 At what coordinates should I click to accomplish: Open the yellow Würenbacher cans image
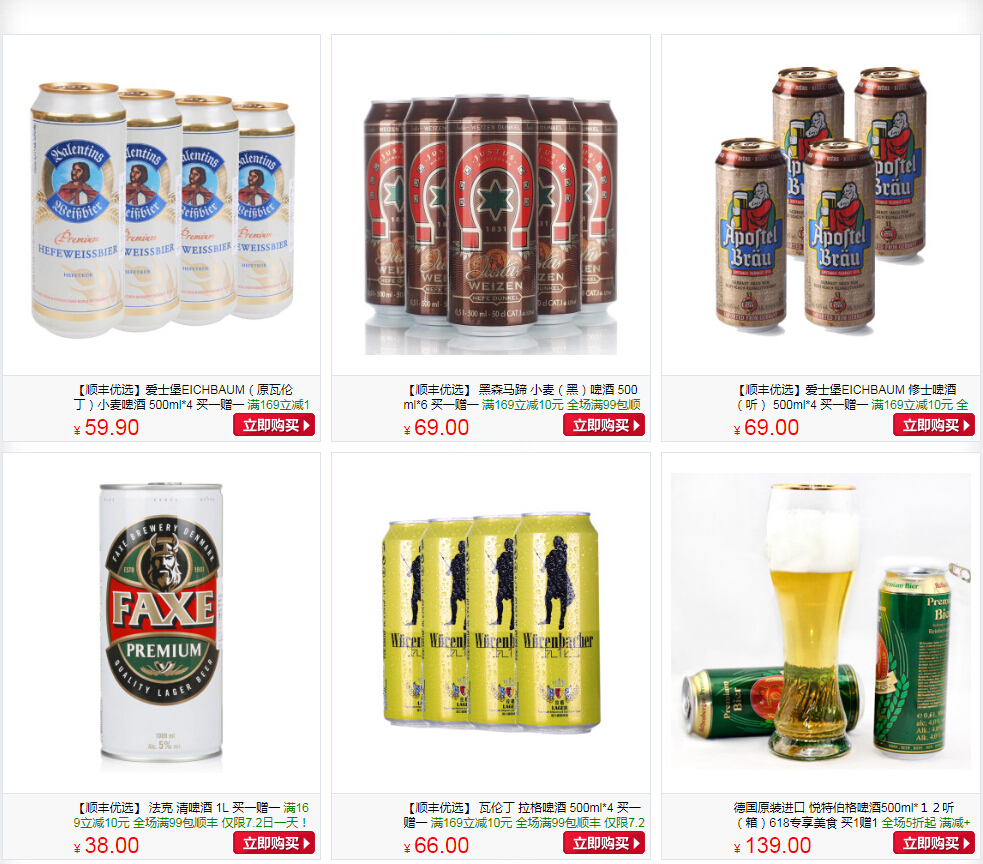[491, 623]
